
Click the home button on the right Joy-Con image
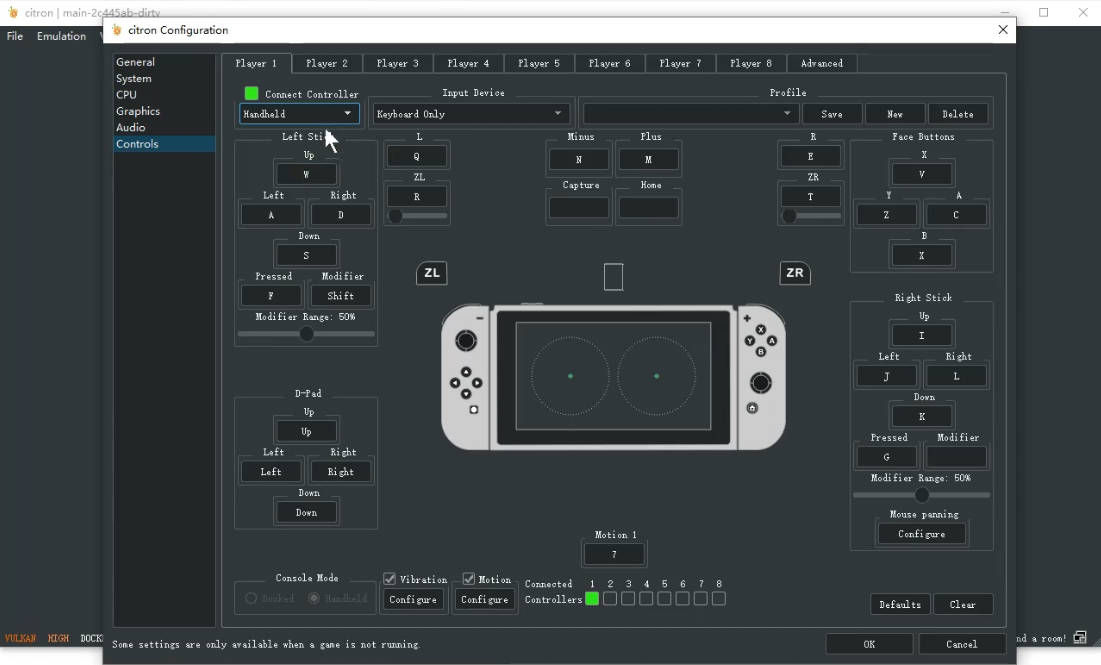coord(752,408)
